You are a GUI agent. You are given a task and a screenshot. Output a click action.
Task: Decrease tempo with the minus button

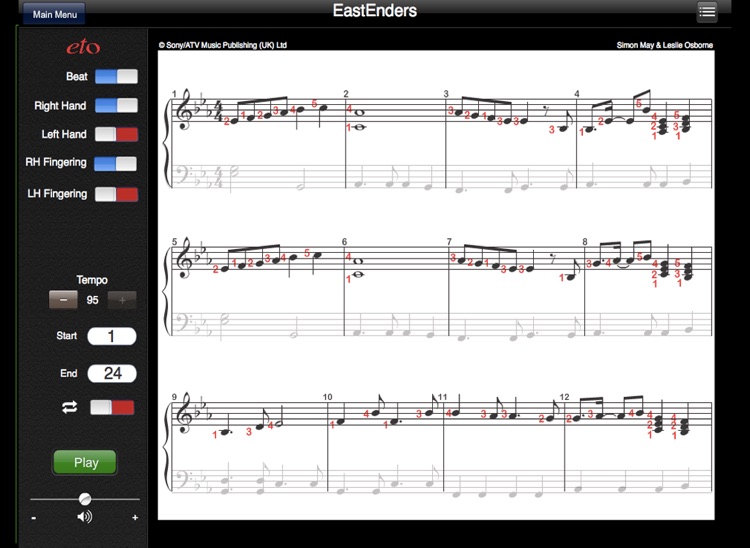[x=63, y=300]
